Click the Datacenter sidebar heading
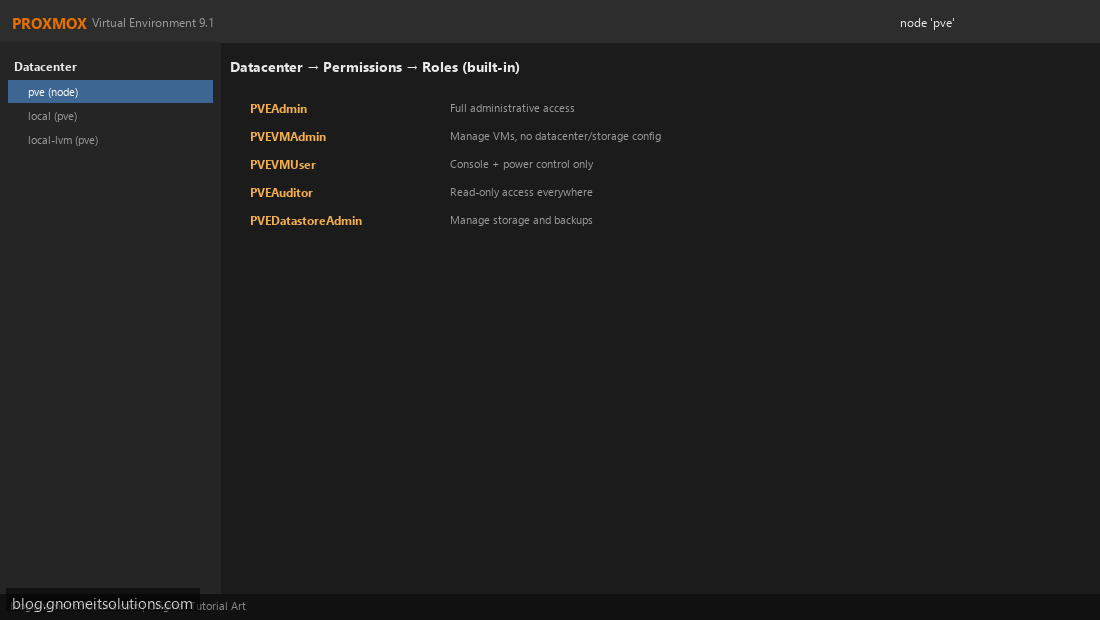The image size is (1100, 620). pyautogui.click(x=46, y=67)
